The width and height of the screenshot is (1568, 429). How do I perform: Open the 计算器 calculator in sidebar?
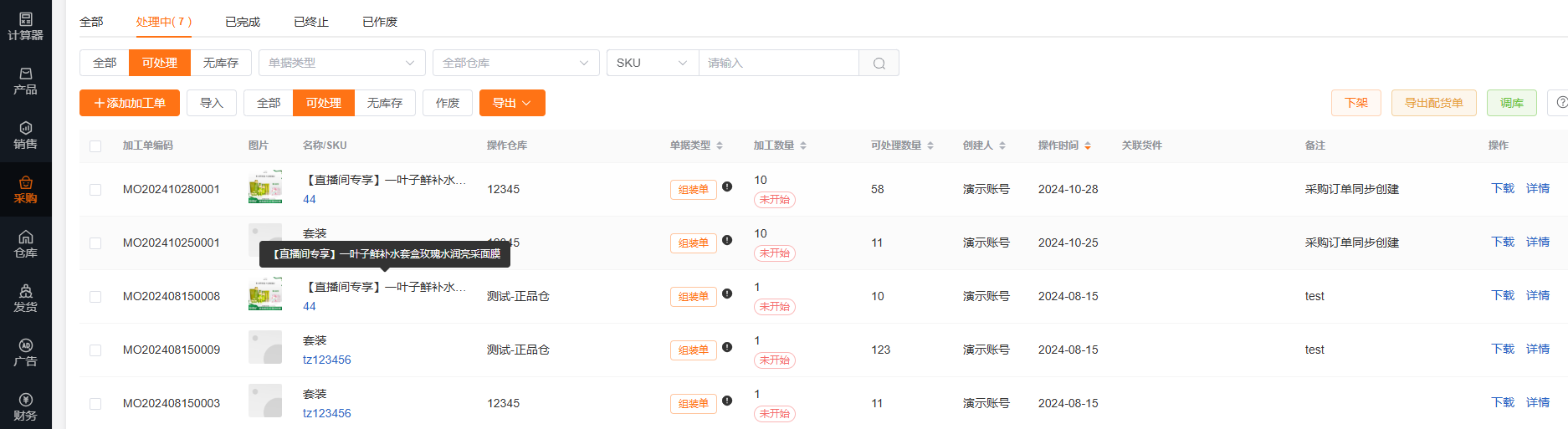(x=25, y=26)
